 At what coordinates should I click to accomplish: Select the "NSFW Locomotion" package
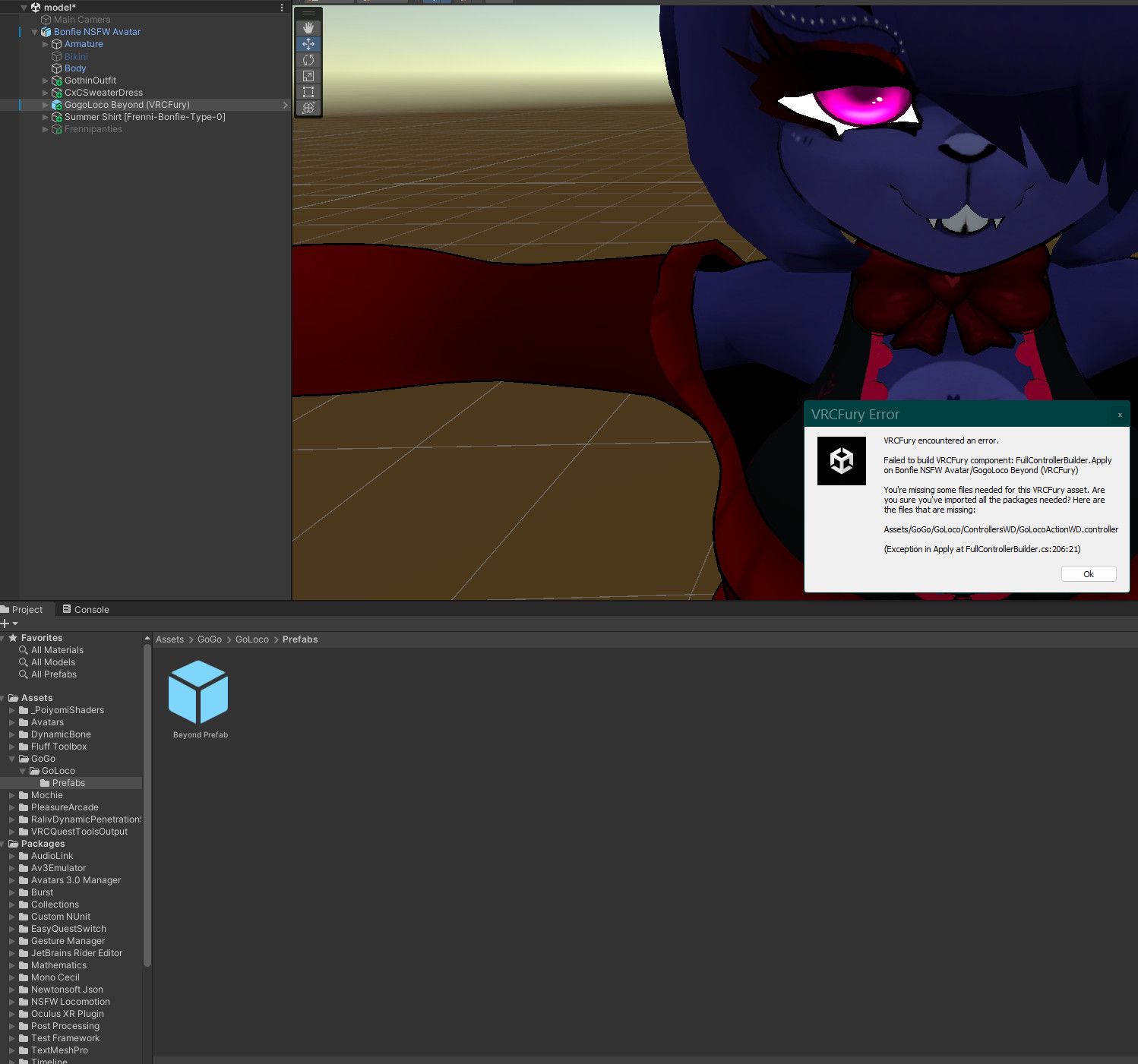pos(71,1002)
